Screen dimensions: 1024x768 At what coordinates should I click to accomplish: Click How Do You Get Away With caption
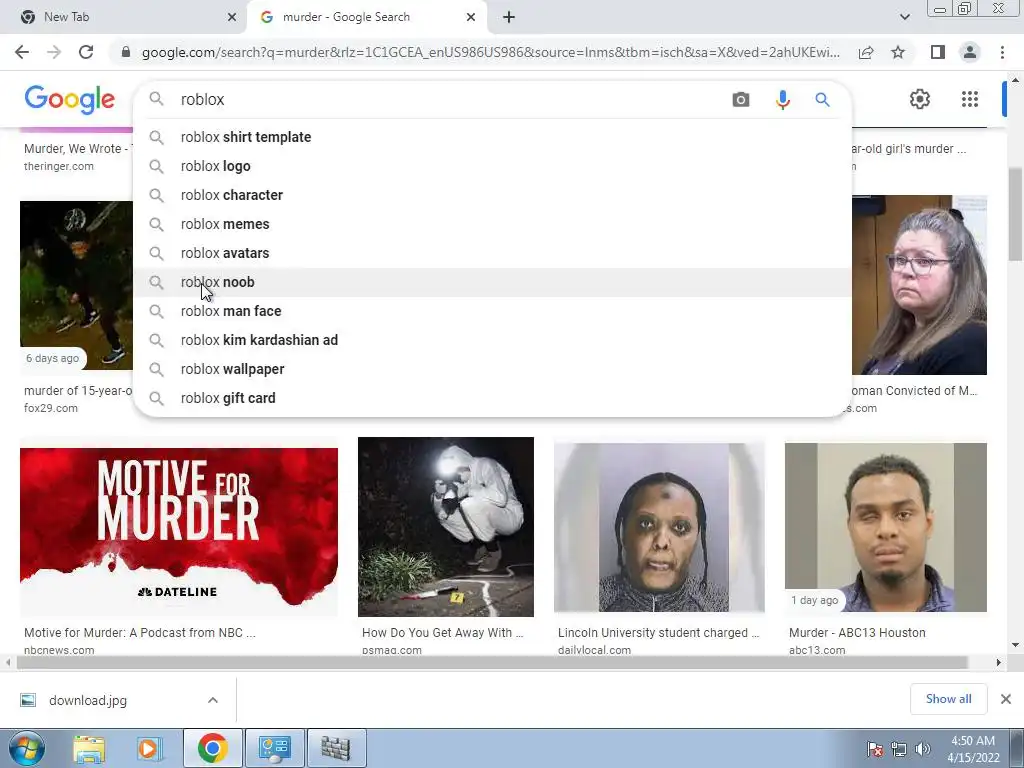coord(443,633)
